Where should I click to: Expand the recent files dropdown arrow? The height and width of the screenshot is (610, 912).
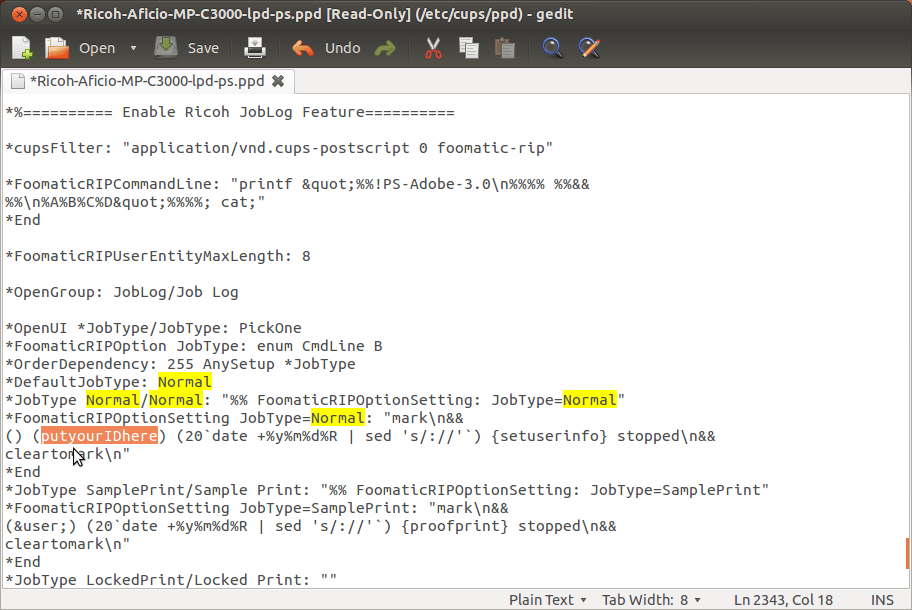[133, 48]
